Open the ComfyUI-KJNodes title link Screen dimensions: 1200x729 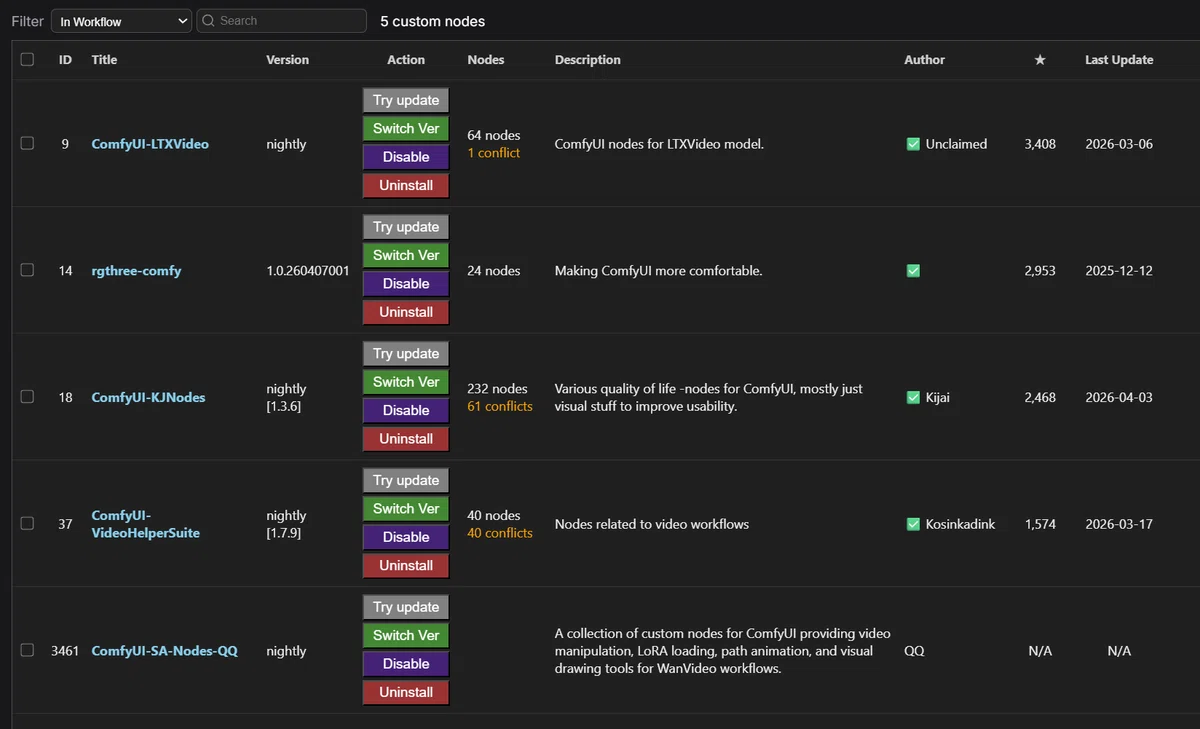tap(148, 397)
